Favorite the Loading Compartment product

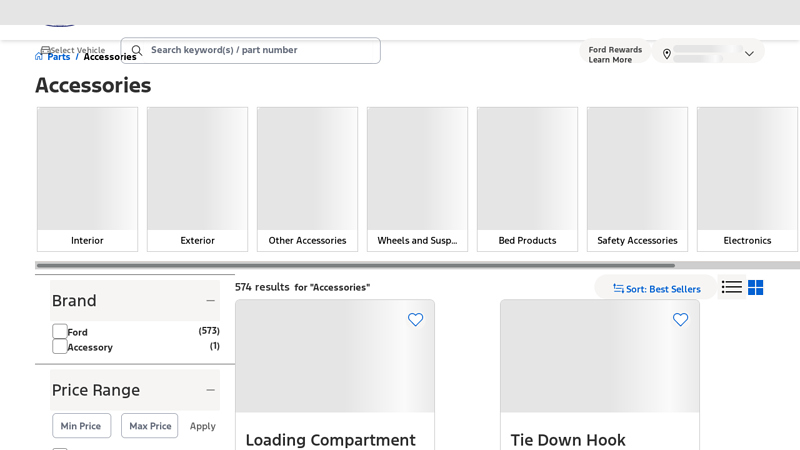(x=415, y=320)
